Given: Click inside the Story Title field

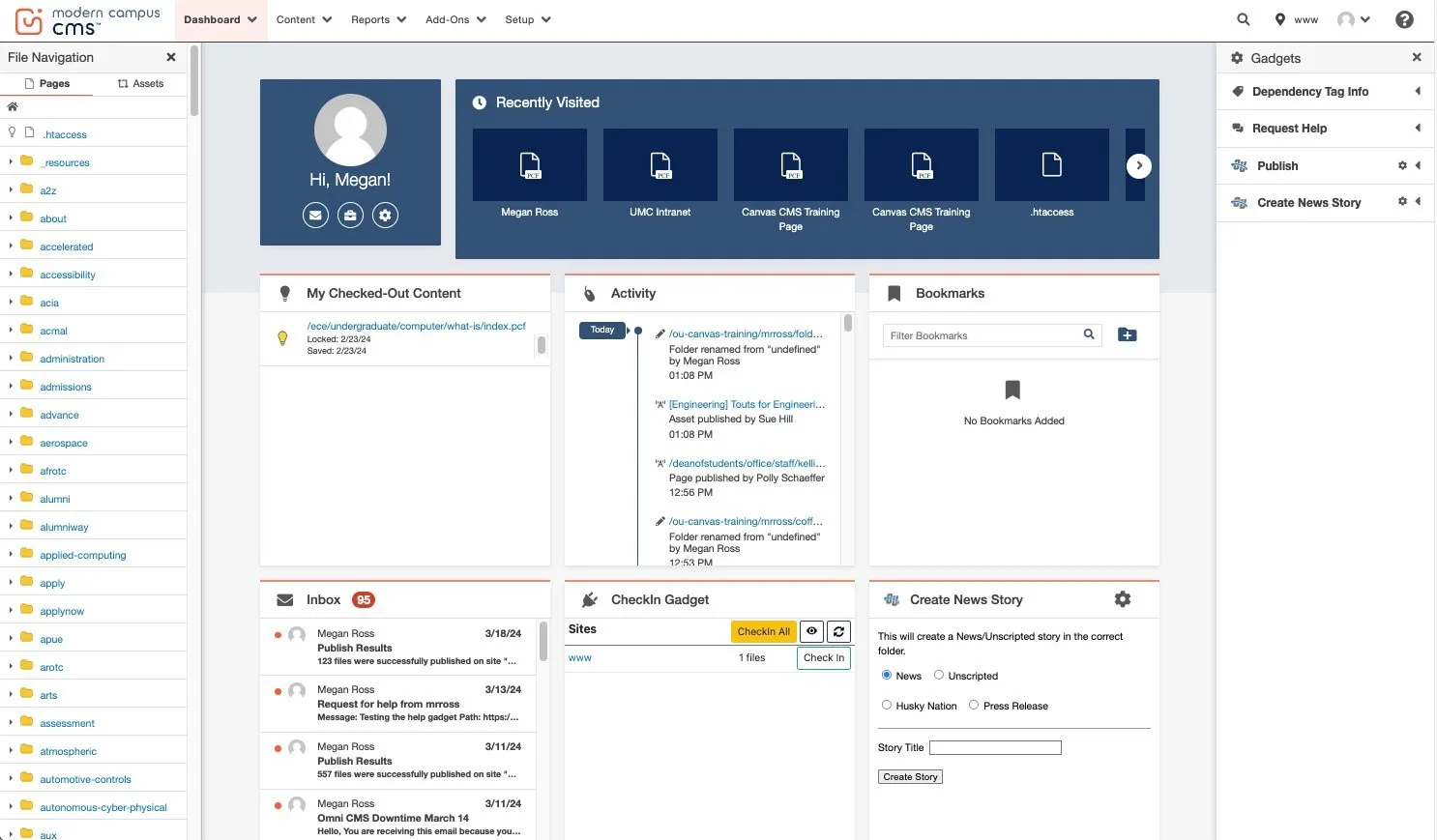Looking at the screenshot, I should tap(995, 747).
